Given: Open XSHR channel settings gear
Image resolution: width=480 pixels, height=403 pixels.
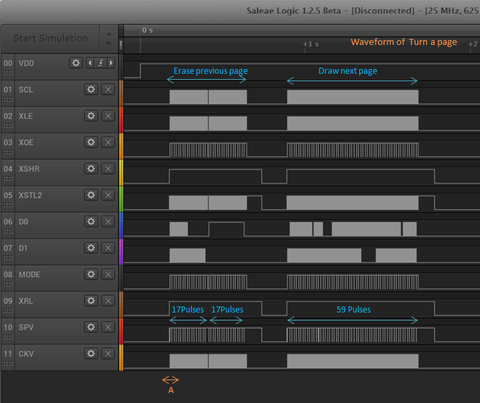Looking at the screenshot, I should point(91,169).
